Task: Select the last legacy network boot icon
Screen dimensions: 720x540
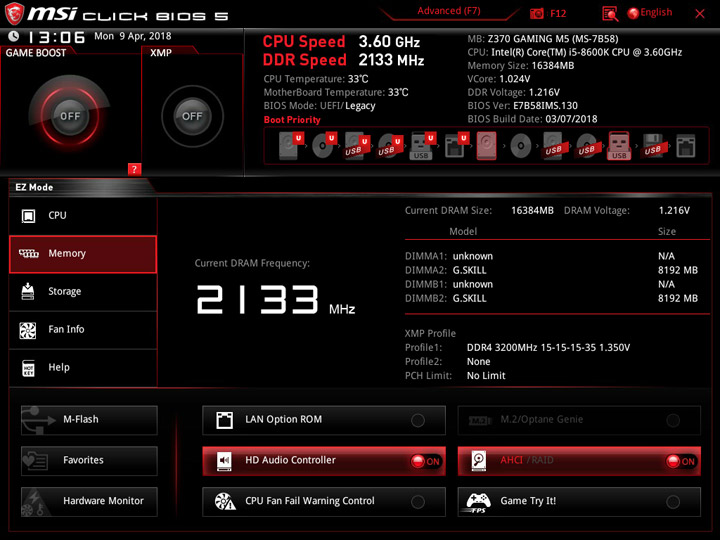Action: click(686, 146)
